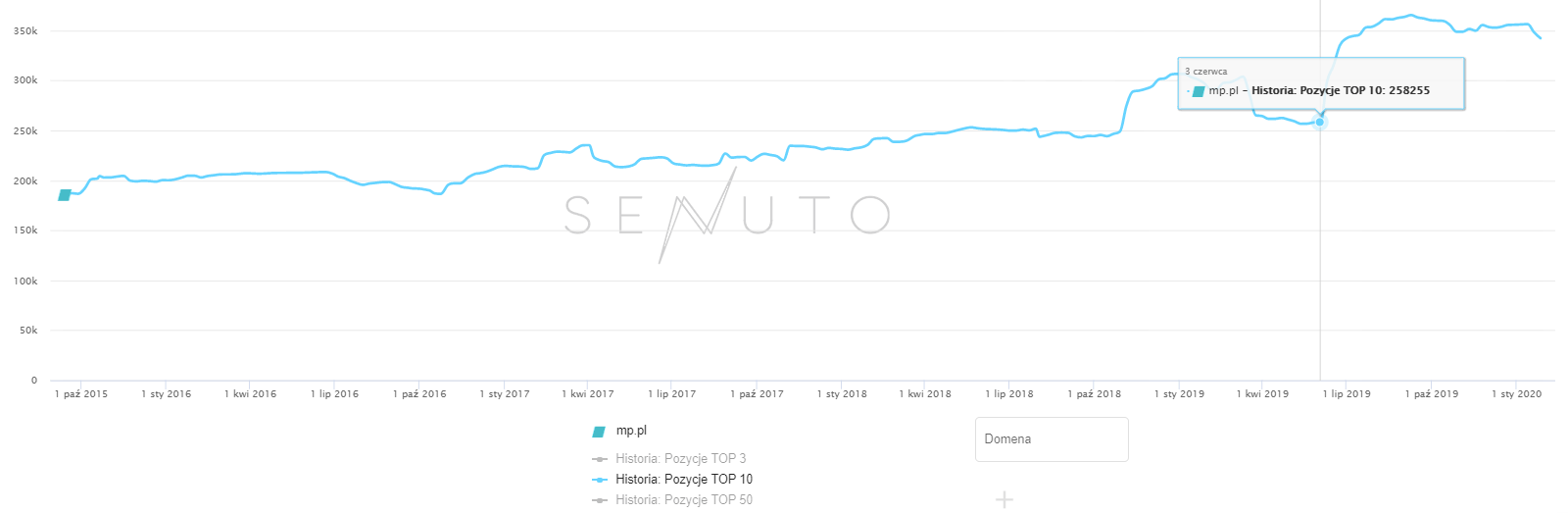The image size is (1568, 513).
Task: Click the plus icon below Domena field
Action: point(1004,500)
